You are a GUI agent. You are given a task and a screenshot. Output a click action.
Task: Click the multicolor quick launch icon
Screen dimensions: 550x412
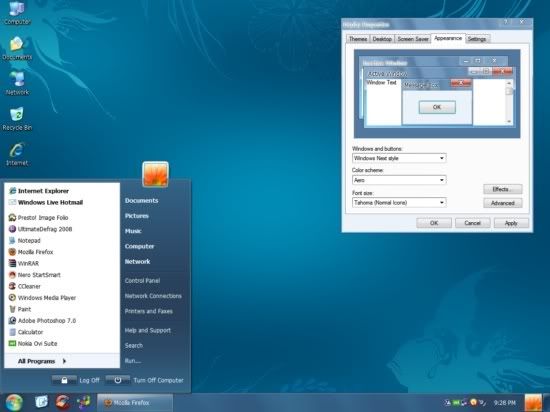point(84,402)
